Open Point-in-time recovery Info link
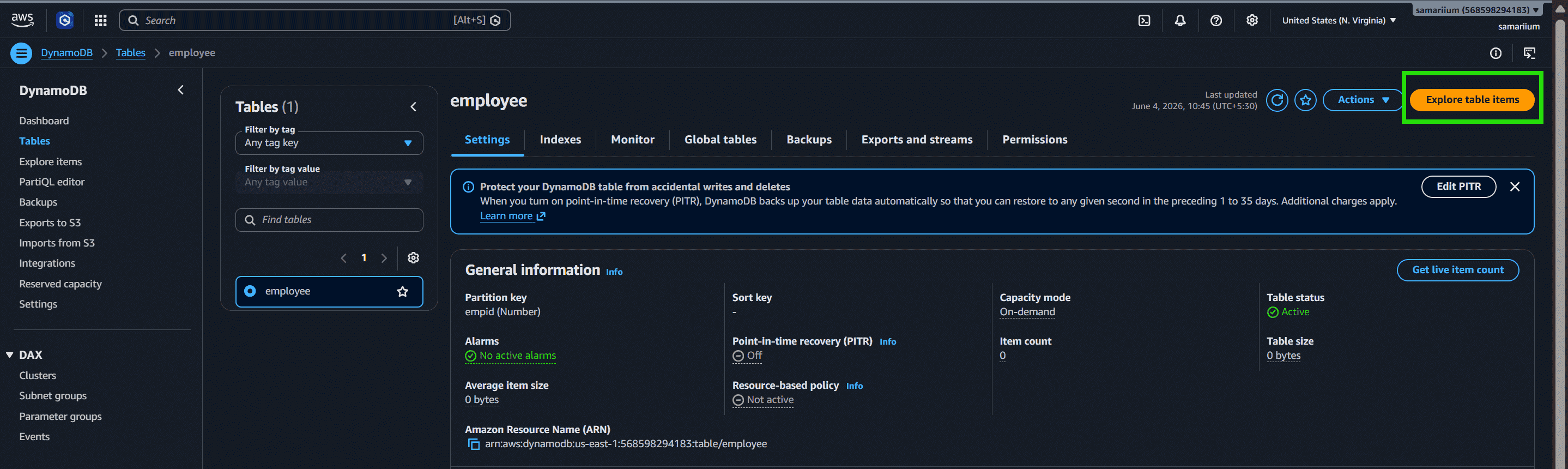1568x469 pixels. pos(887,342)
